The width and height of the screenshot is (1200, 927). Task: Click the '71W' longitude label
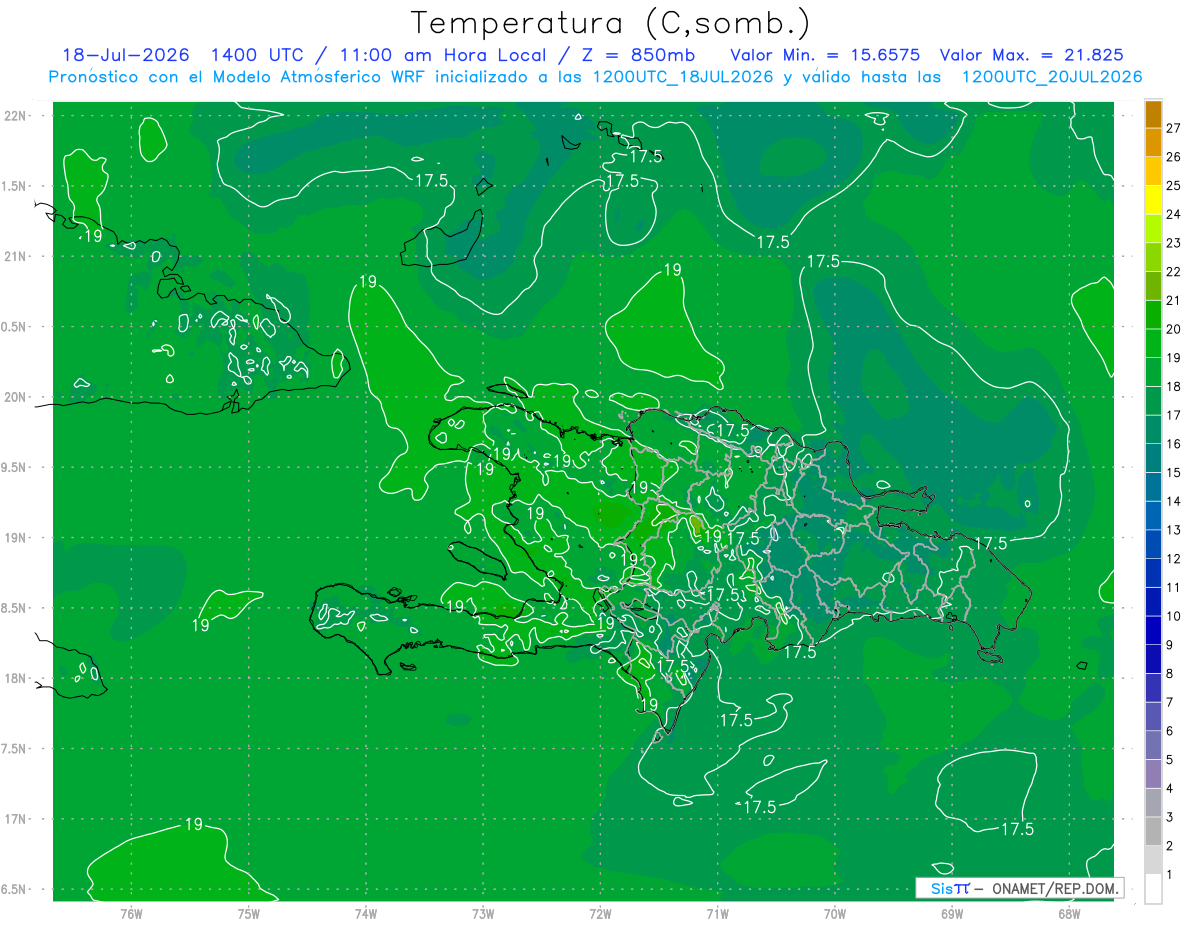pos(717,913)
